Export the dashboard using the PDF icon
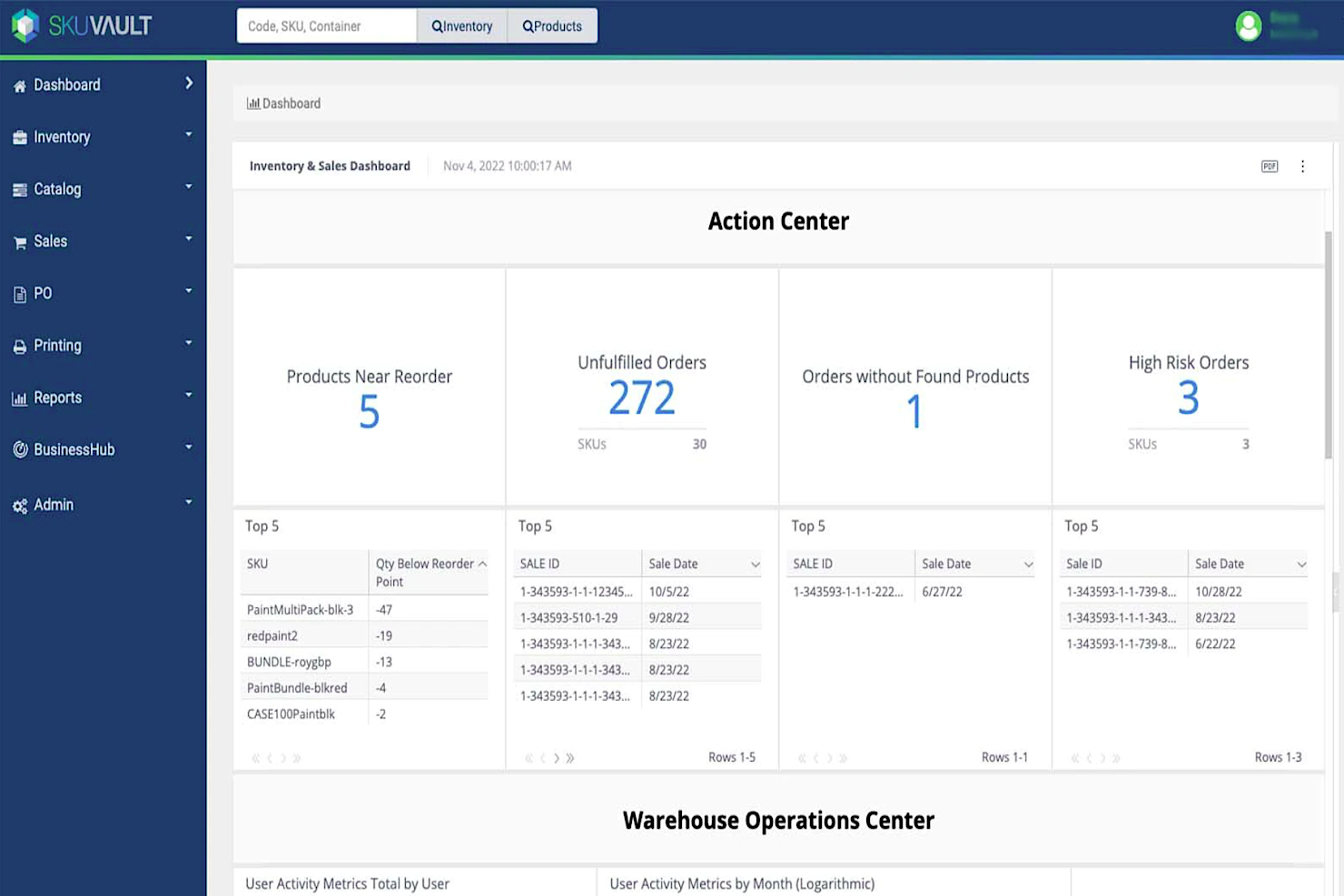 point(1268,166)
